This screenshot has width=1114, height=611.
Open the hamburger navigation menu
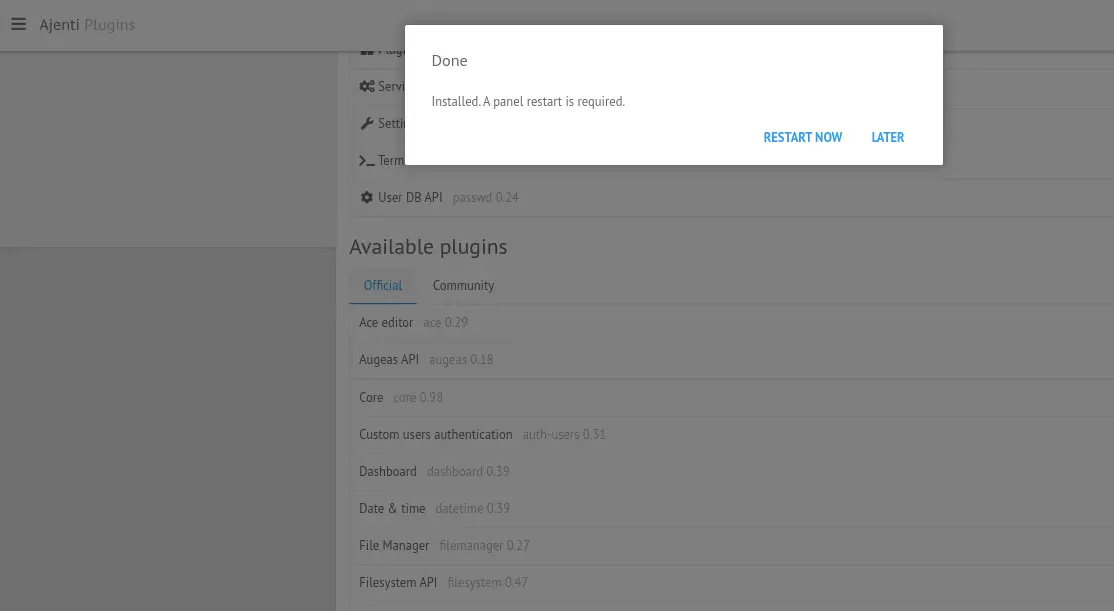point(18,25)
